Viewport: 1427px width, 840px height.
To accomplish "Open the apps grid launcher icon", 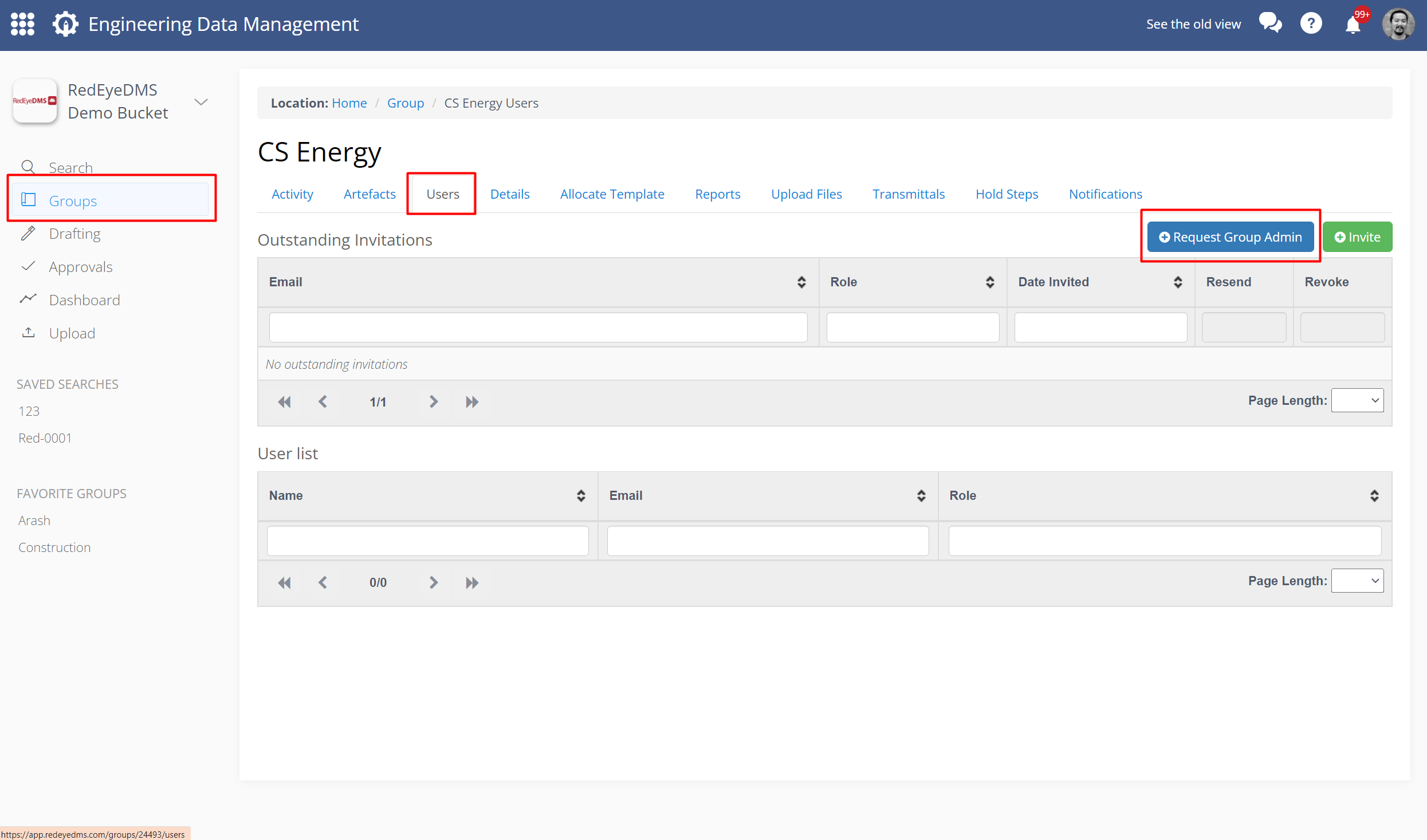I will tap(23, 24).
